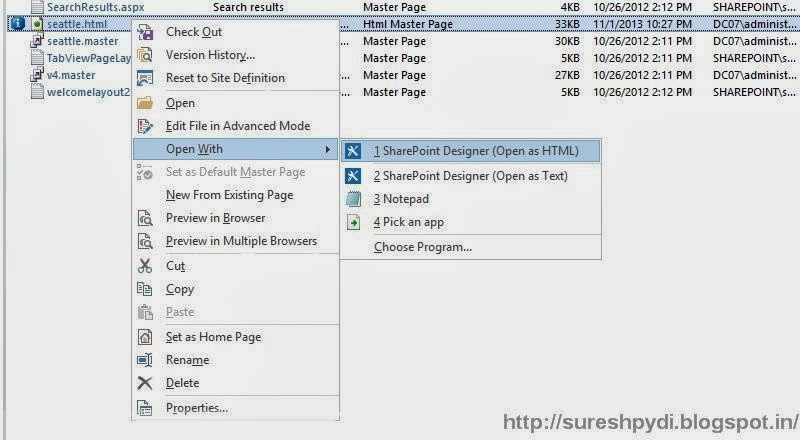Select the seattle.master file name

click(83, 41)
